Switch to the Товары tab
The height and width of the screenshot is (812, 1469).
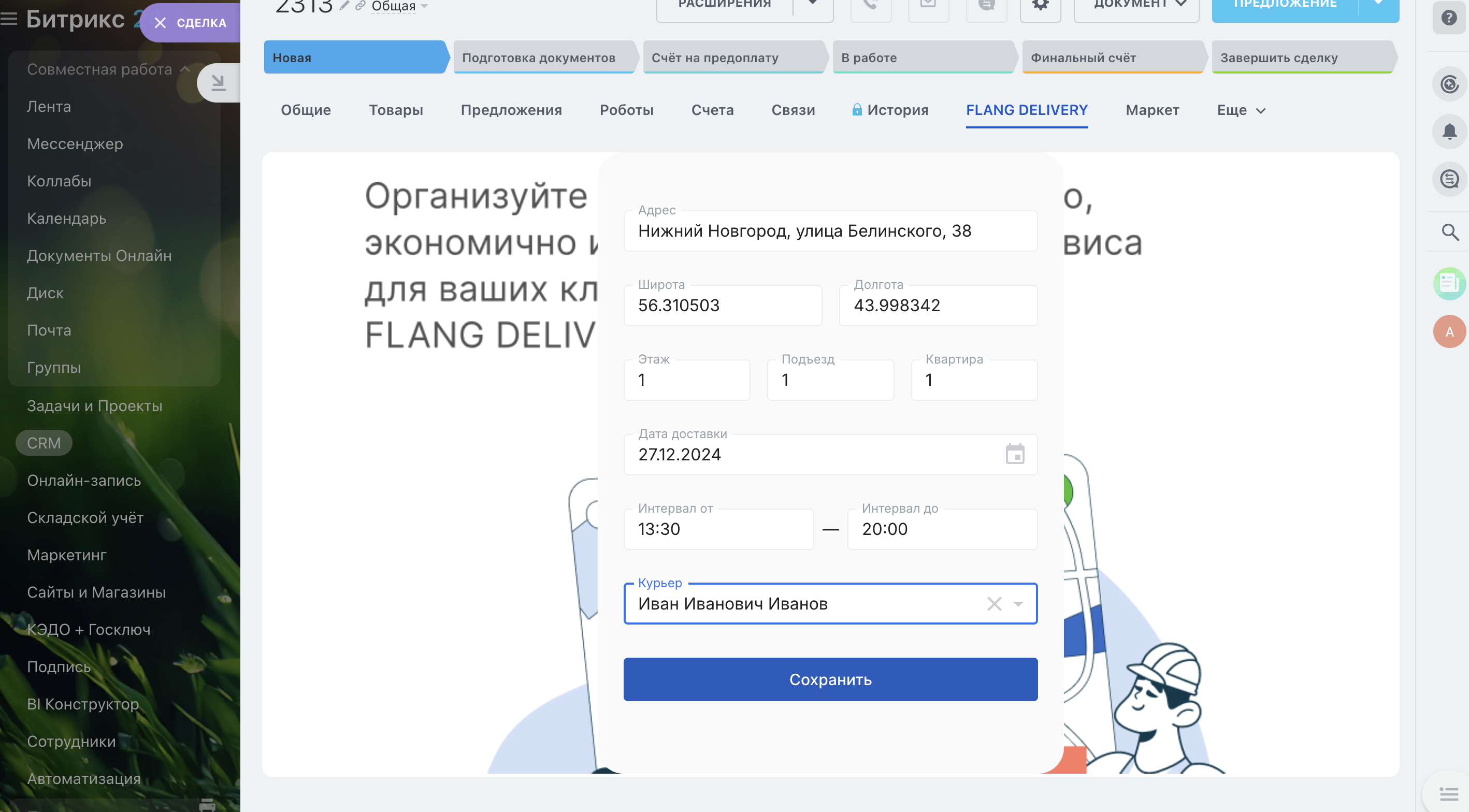click(x=396, y=110)
